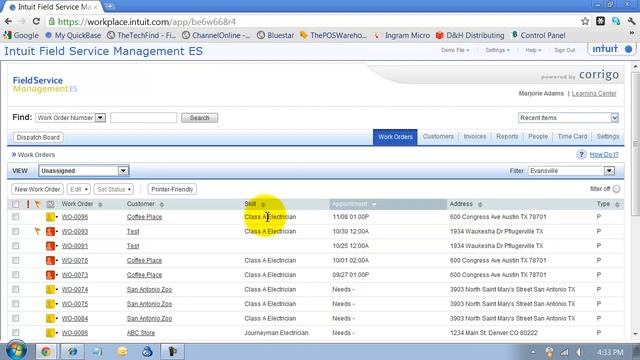
Task: Expand the Set Status dropdown
Action: pos(114,189)
